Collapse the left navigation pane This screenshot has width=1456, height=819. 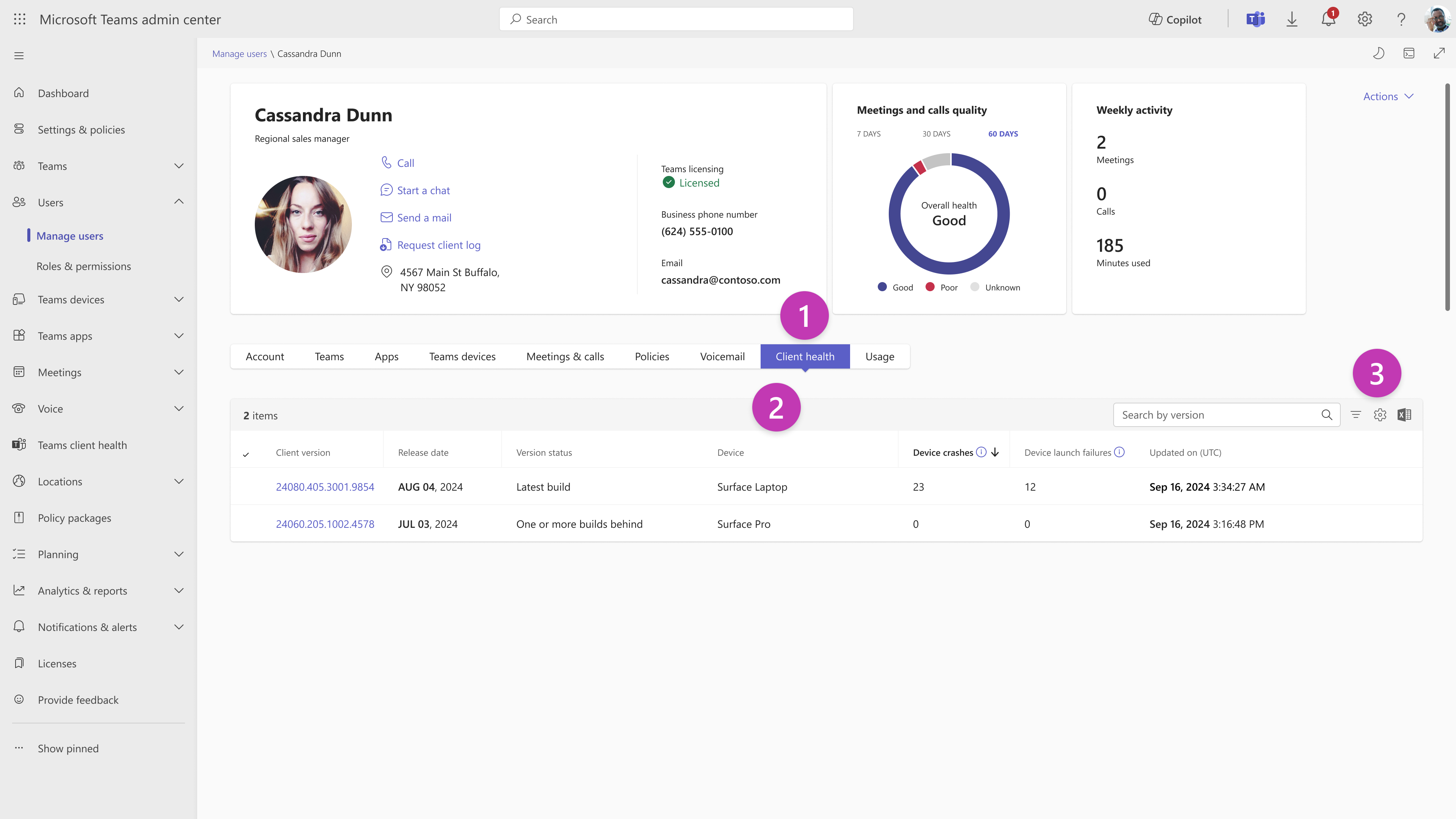pos(19,55)
